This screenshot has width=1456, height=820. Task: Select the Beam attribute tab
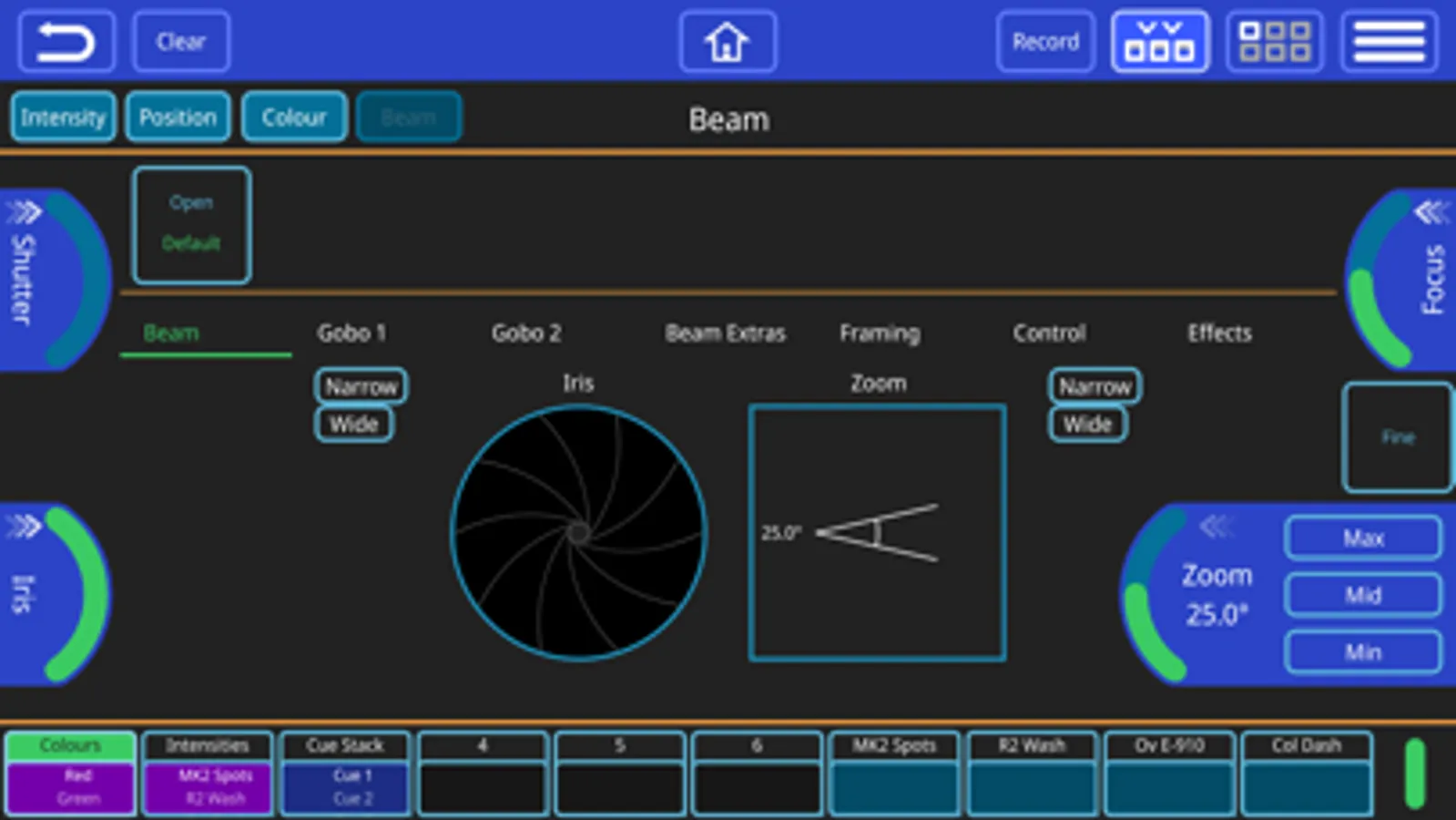[409, 118]
